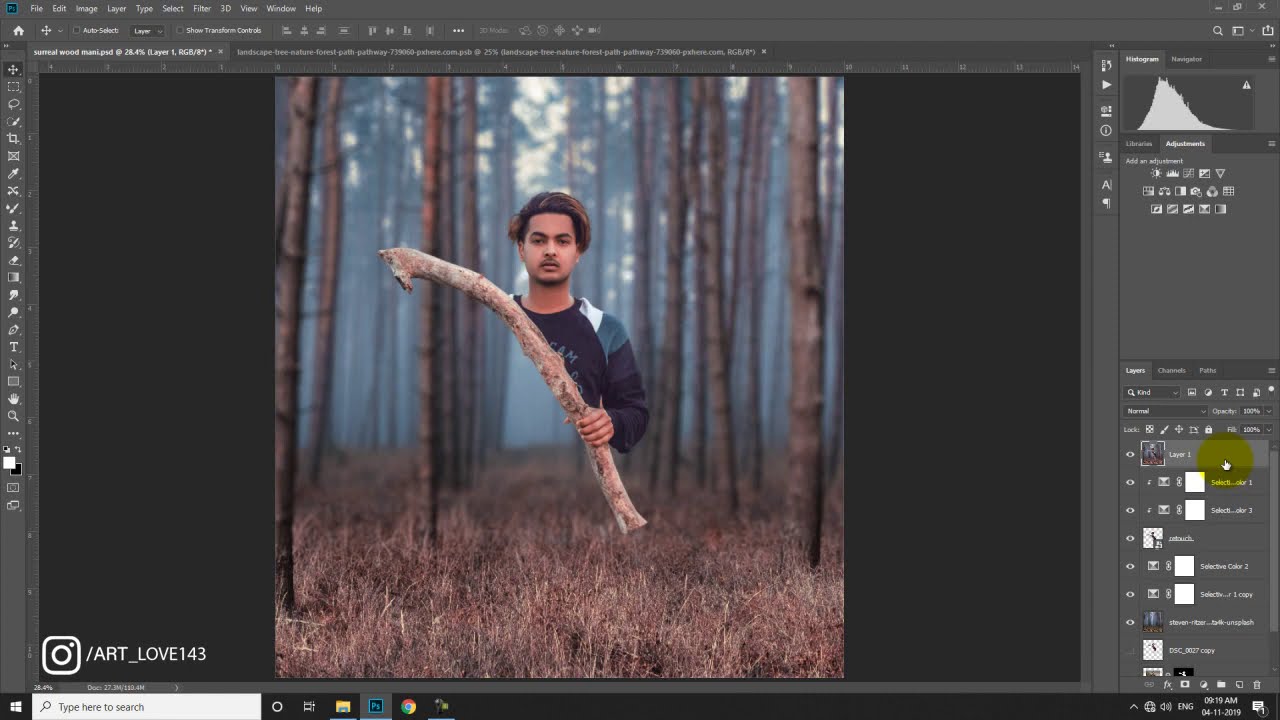
Task: Click the lock all padlock icon
Action: 1208,430
